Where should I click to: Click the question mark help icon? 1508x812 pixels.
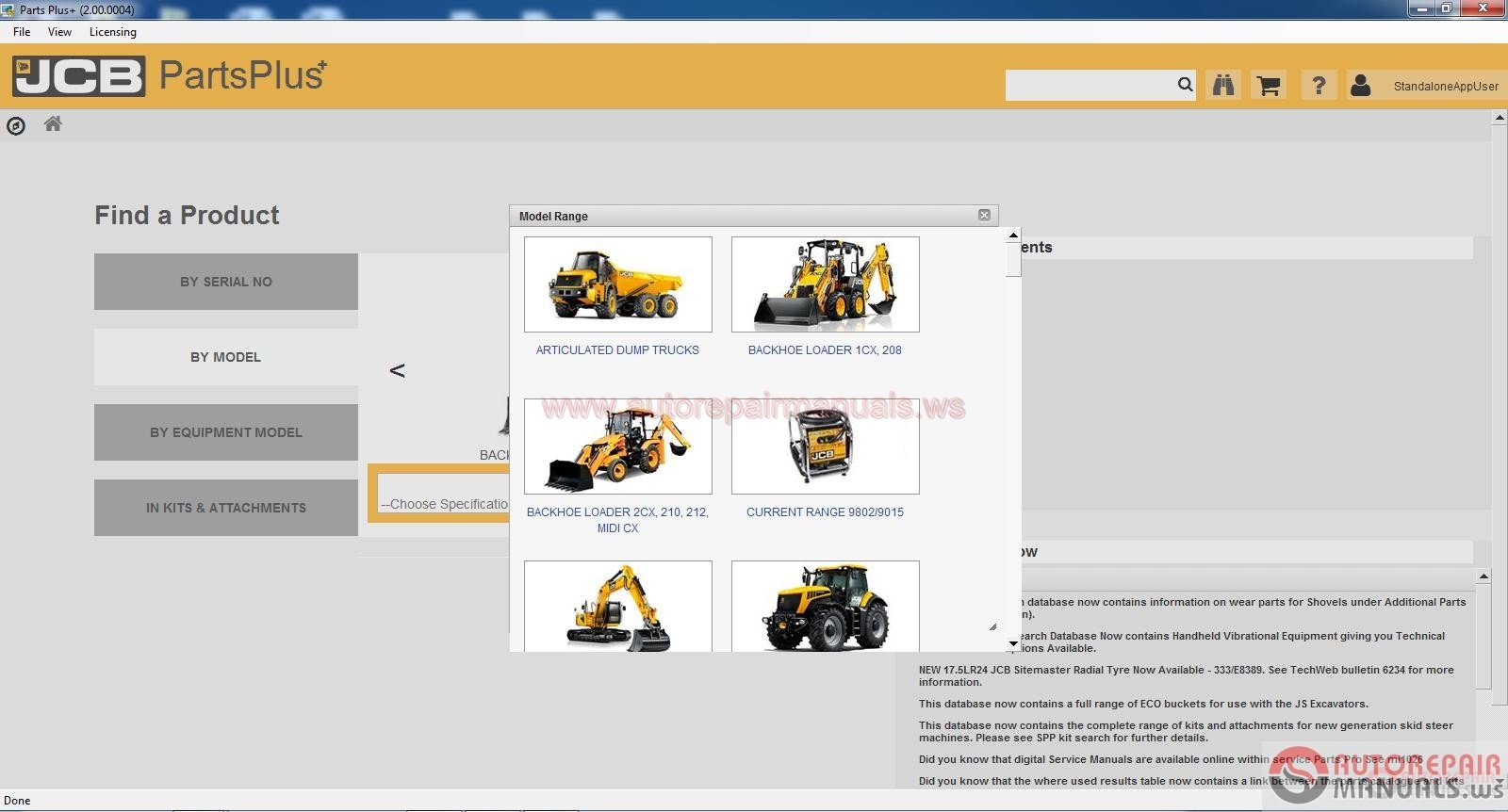tap(1319, 86)
